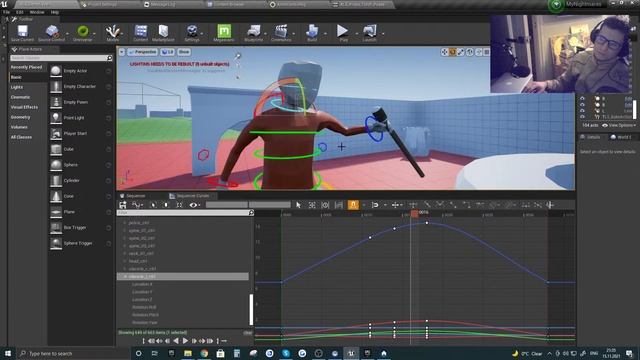The width and height of the screenshot is (640, 360).
Task: Toggle visibility eye of fourth outliner row
Action: point(582,117)
